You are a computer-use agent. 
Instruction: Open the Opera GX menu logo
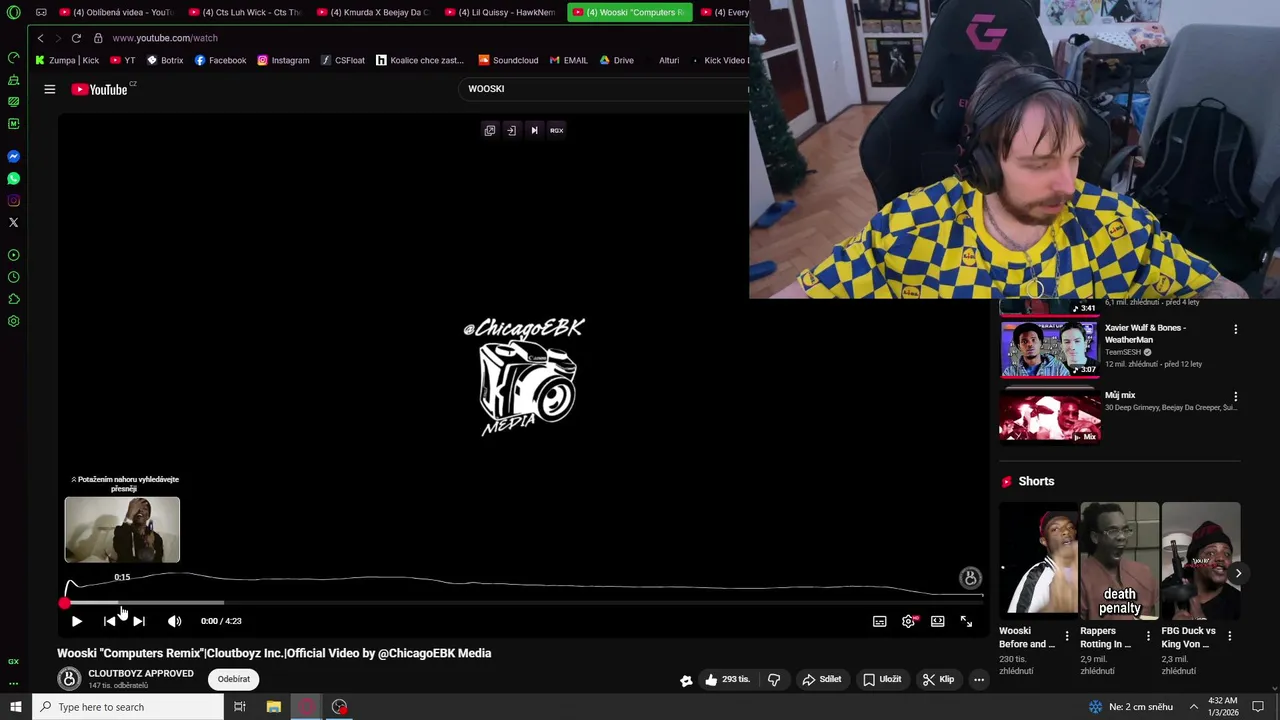(x=14, y=13)
